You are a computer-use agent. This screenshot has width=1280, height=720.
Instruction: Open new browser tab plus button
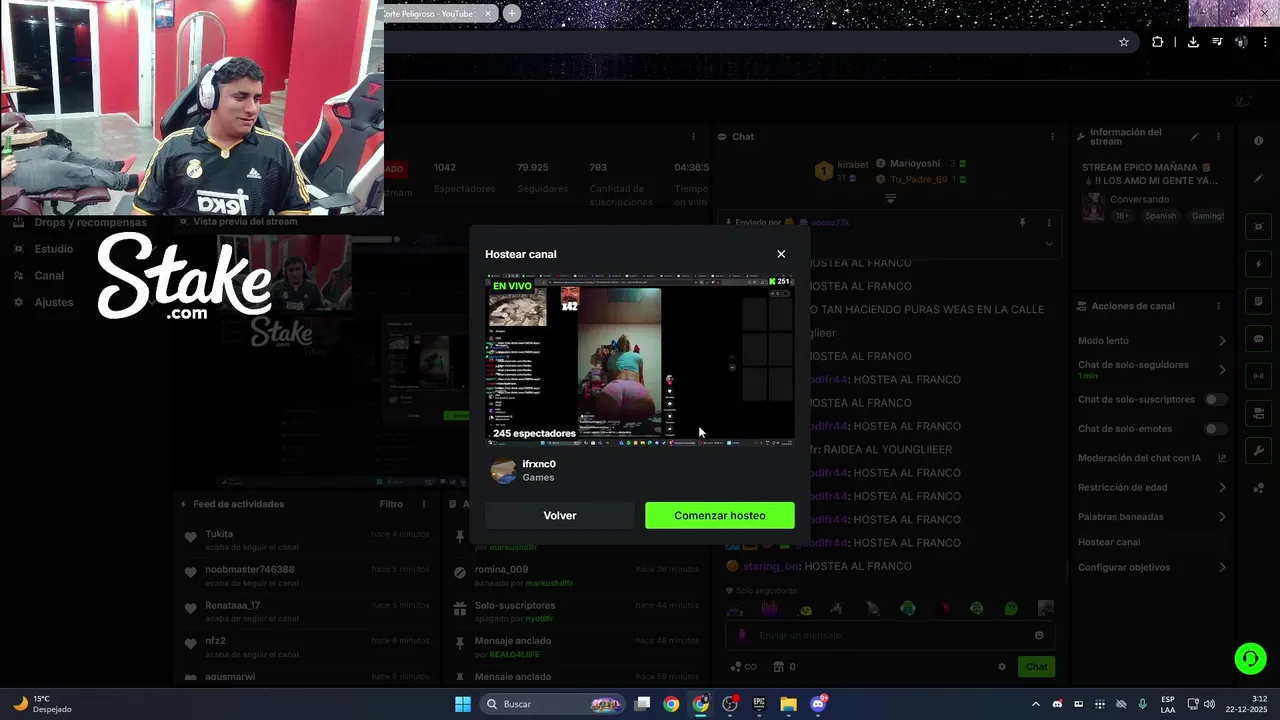512,13
